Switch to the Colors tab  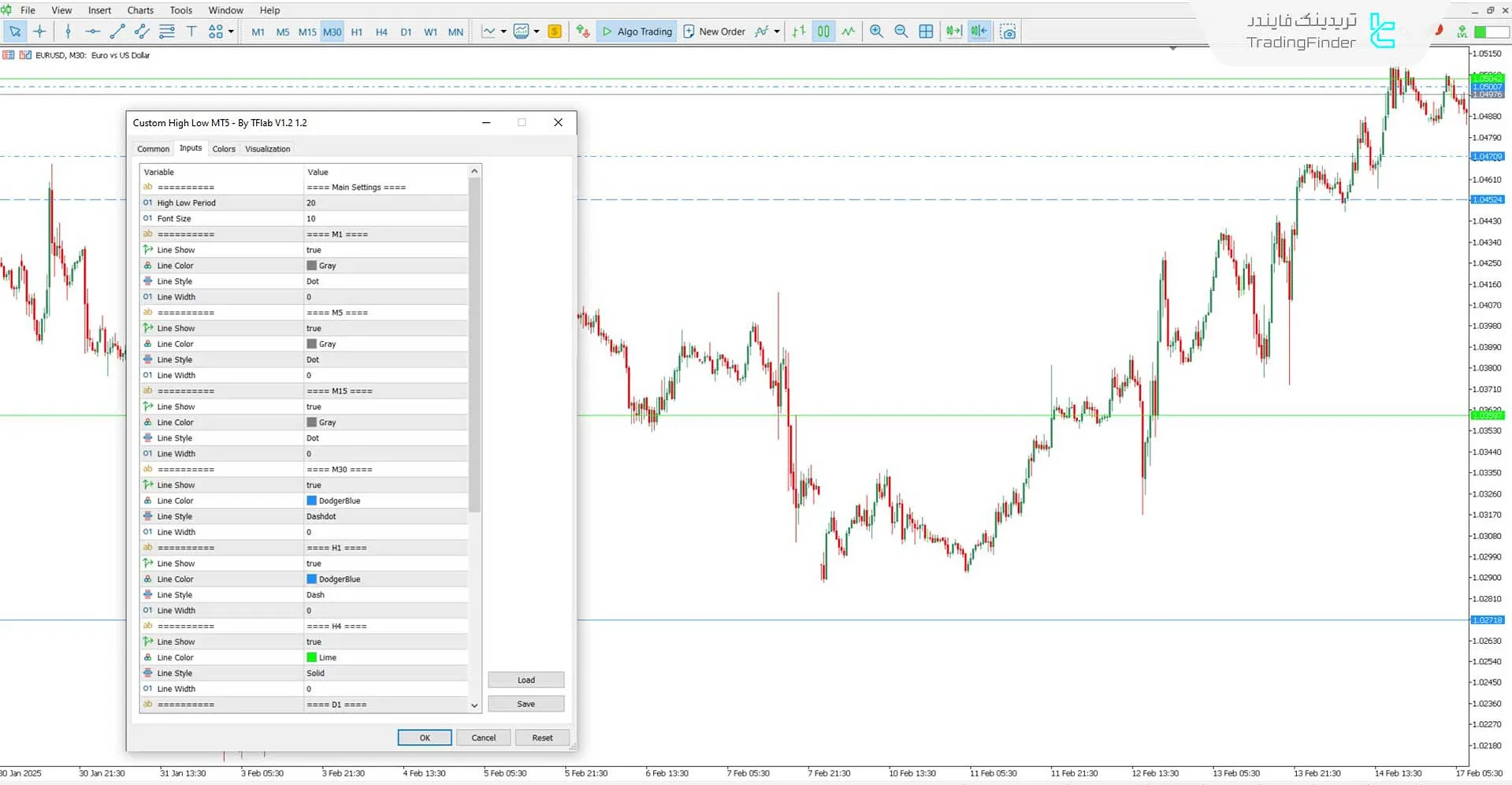point(224,148)
